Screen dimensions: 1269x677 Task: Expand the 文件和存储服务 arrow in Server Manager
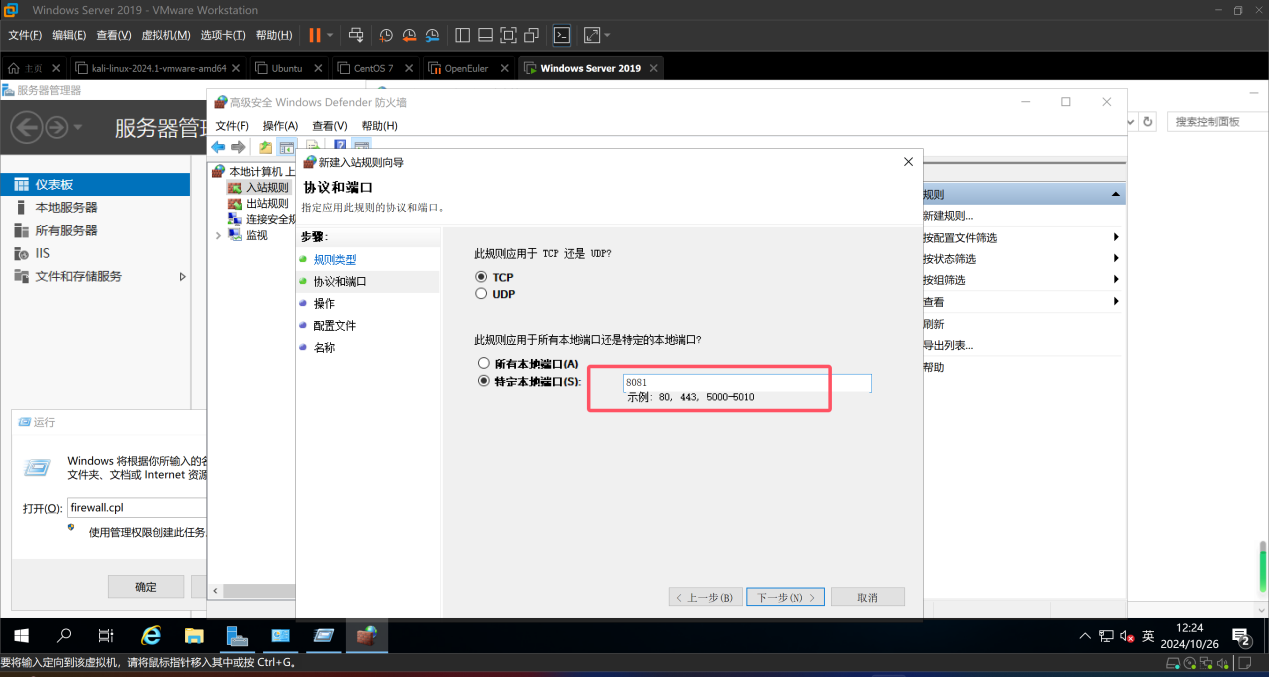pyautogui.click(x=182, y=276)
